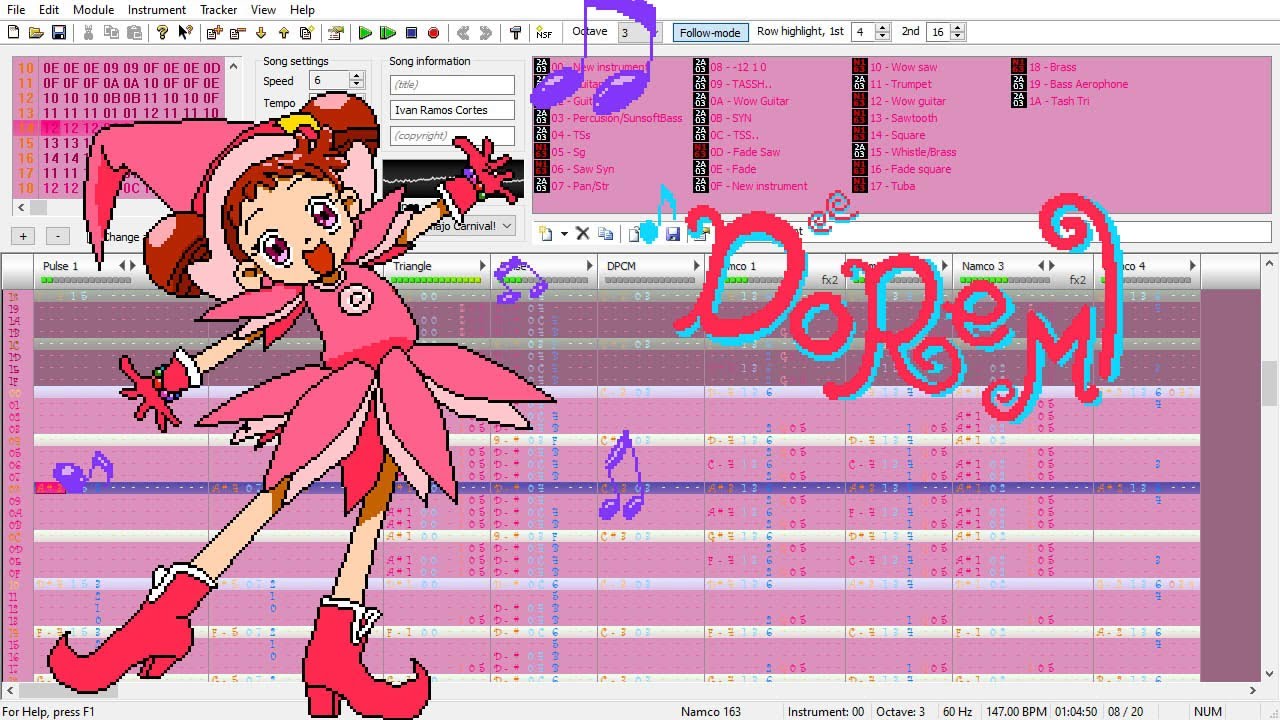Open the File menu
Screen dimensions: 1280x720
pyautogui.click(x=15, y=9)
